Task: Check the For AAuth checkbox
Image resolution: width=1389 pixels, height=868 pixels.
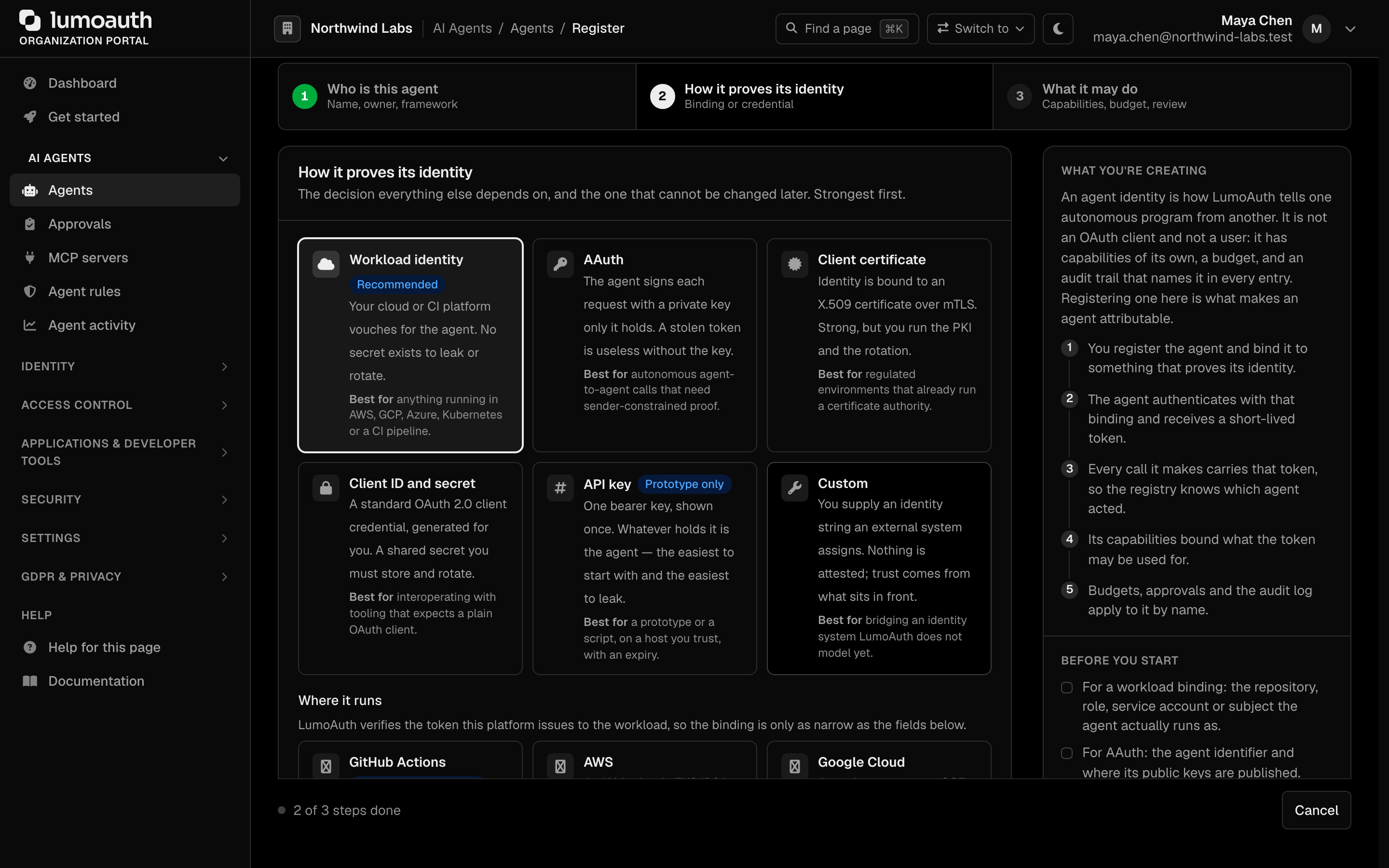Action: (x=1066, y=753)
